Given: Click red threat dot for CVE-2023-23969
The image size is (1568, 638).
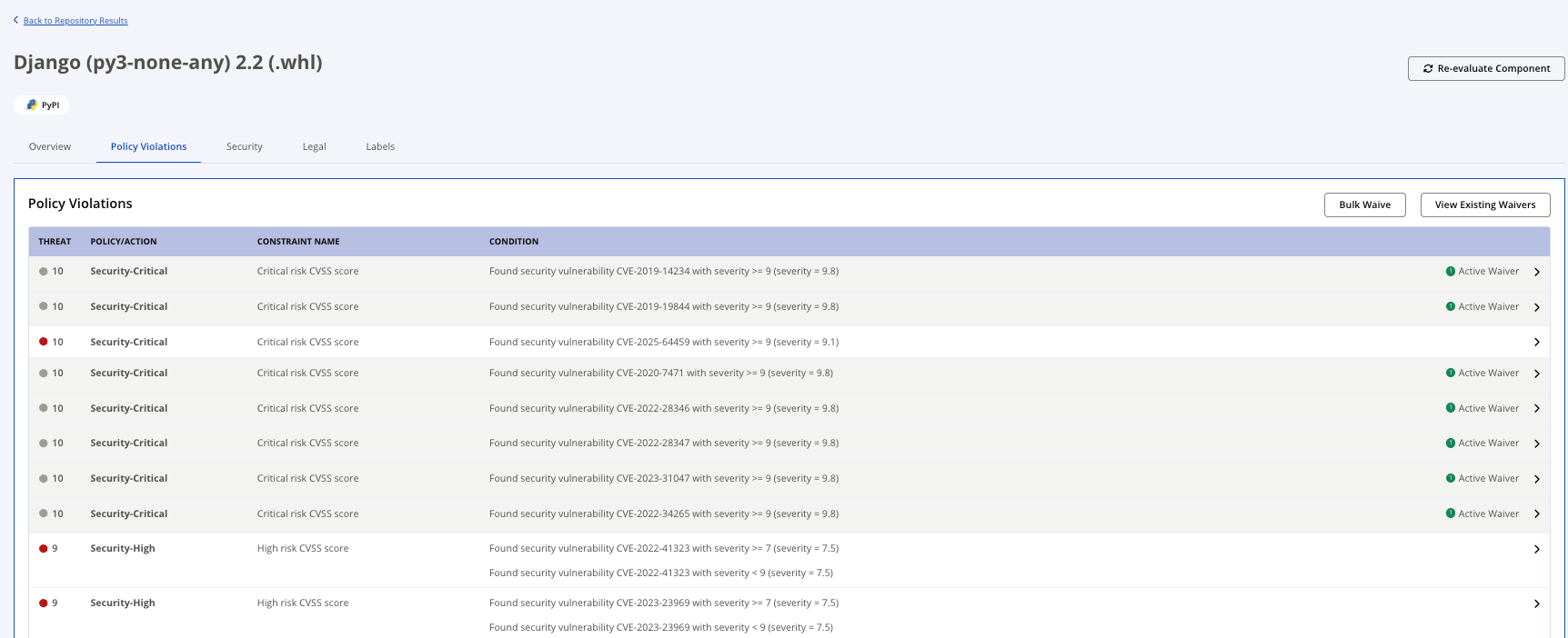Looking at the screenshot, I should (43, 603).
